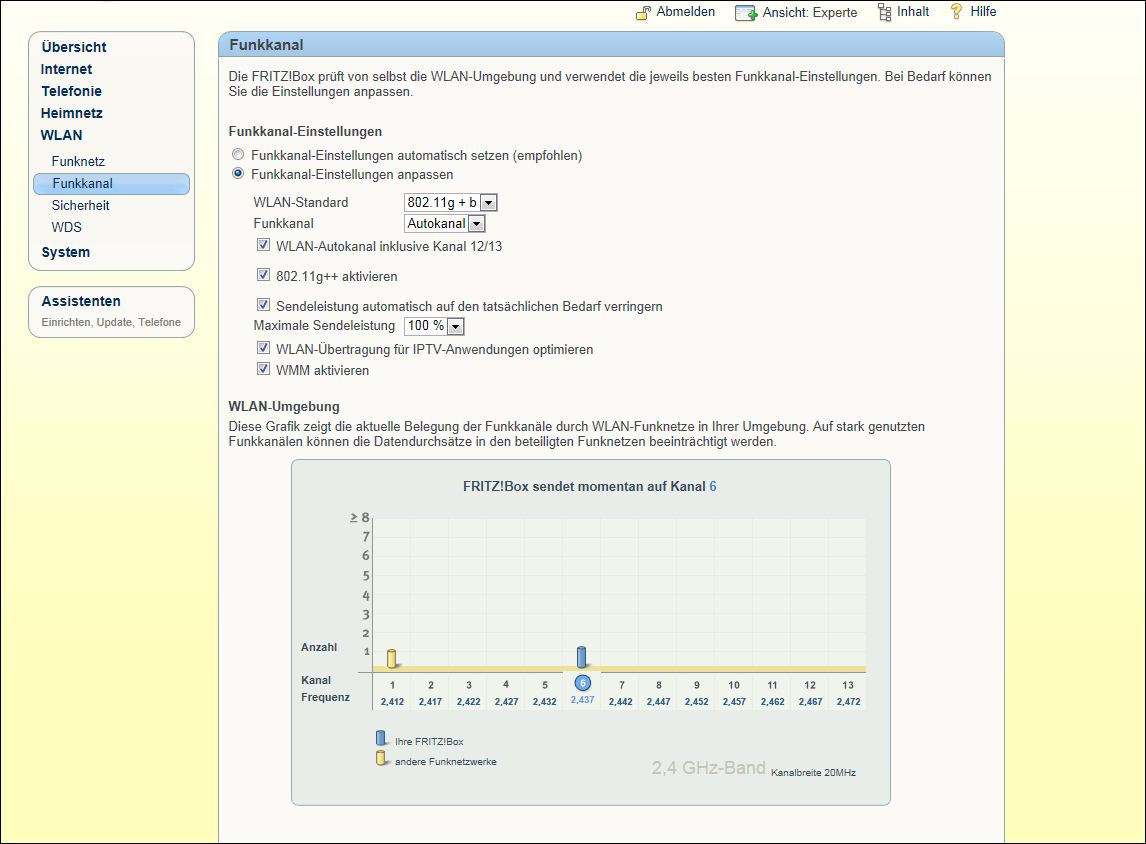Toggle 'WMM aktivieren' checkbox
Viewport: 1146px width, 844px height.
click(x=263, y=369)
